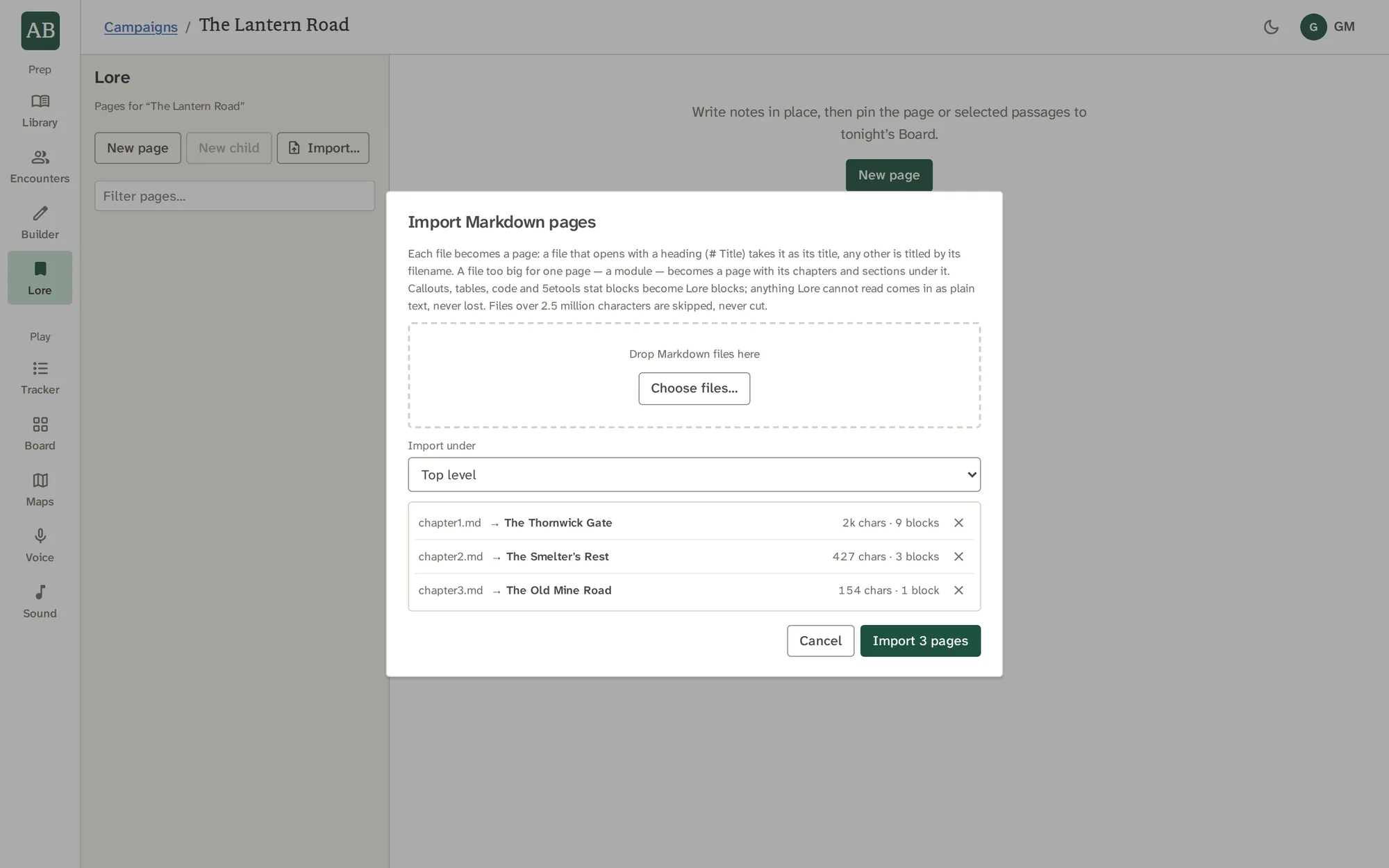Open the Board section
The image size is (1389, 868).
40,434
